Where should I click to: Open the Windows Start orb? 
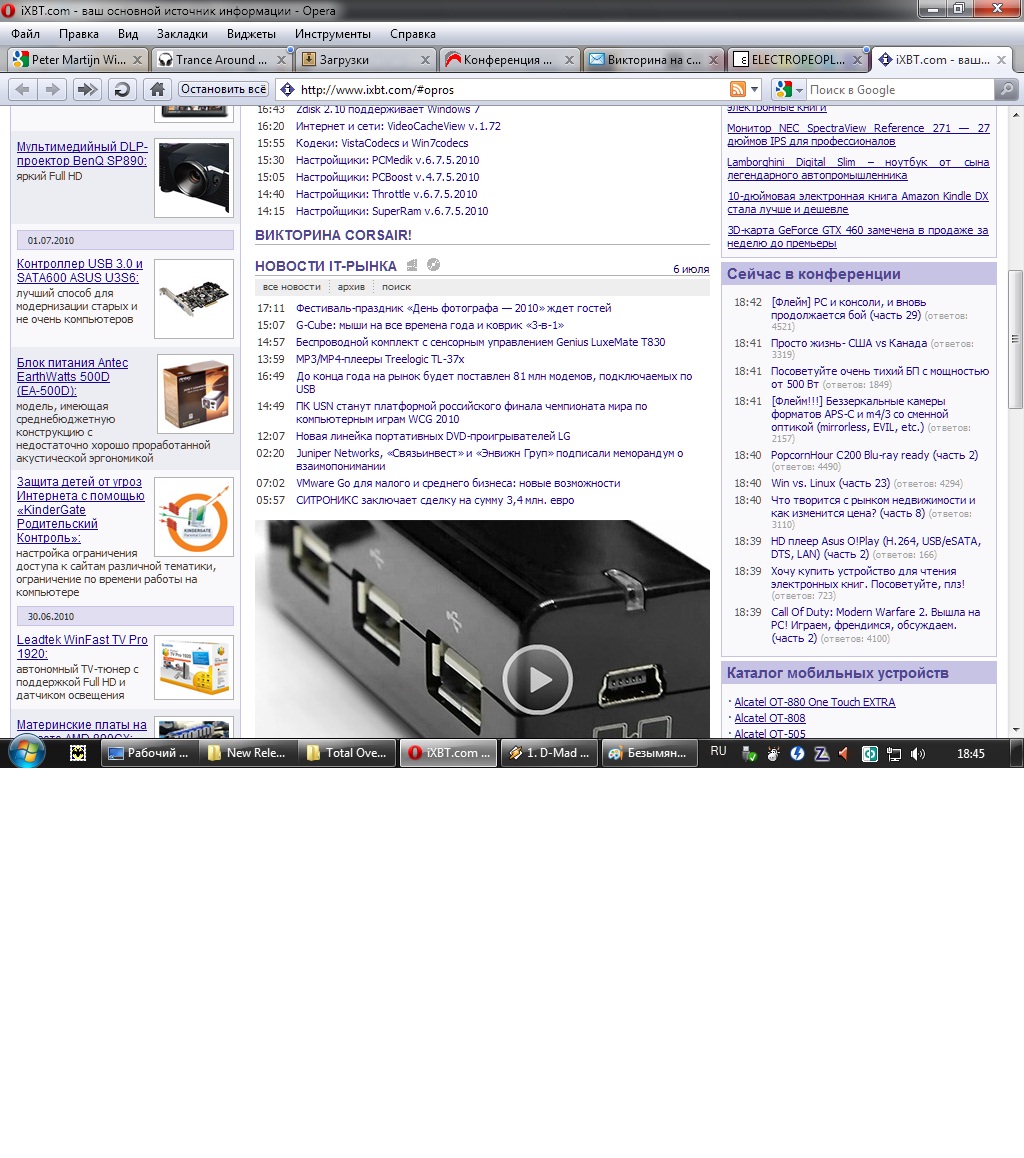27,753
